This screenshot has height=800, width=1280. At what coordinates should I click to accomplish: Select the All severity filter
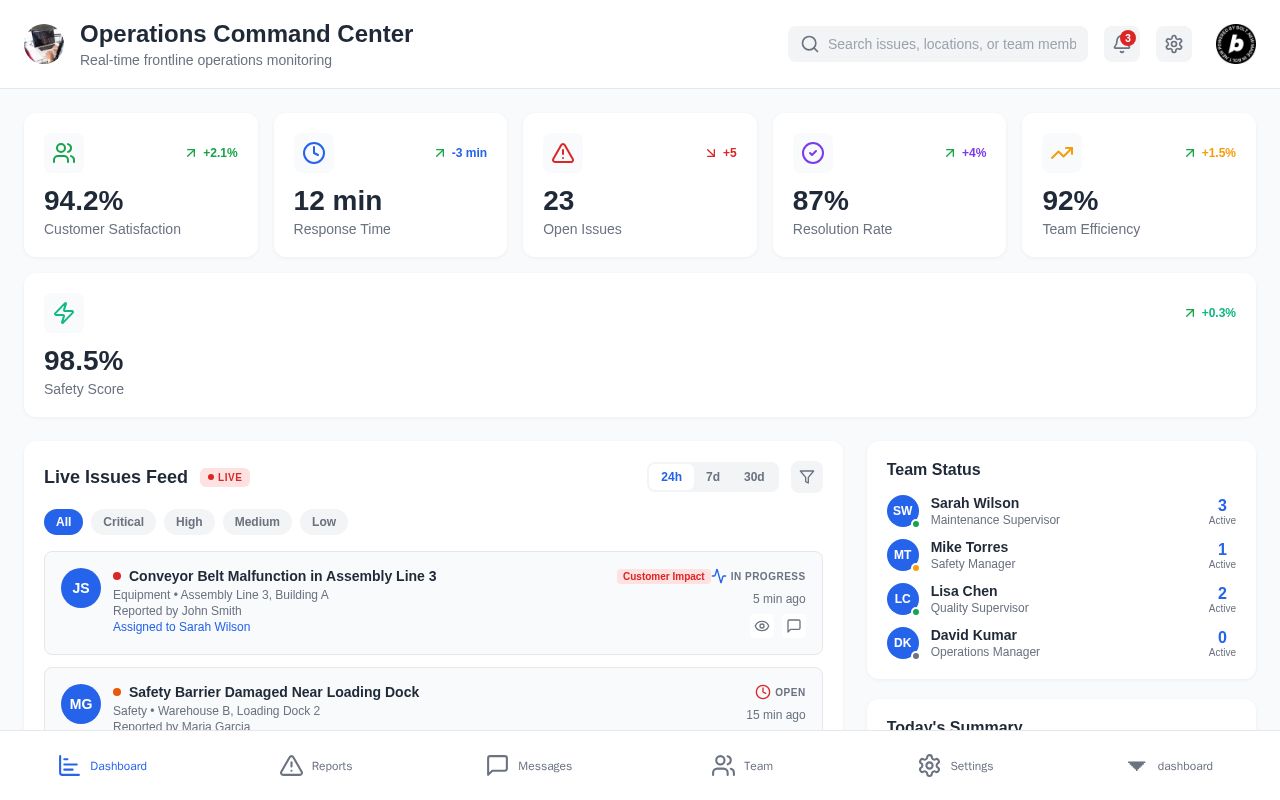point(64,522)
